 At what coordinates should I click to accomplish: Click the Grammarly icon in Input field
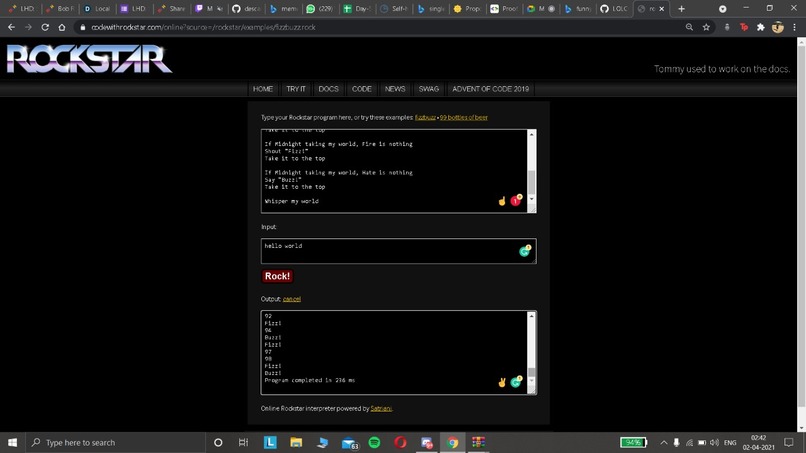[x=525, y=250]
